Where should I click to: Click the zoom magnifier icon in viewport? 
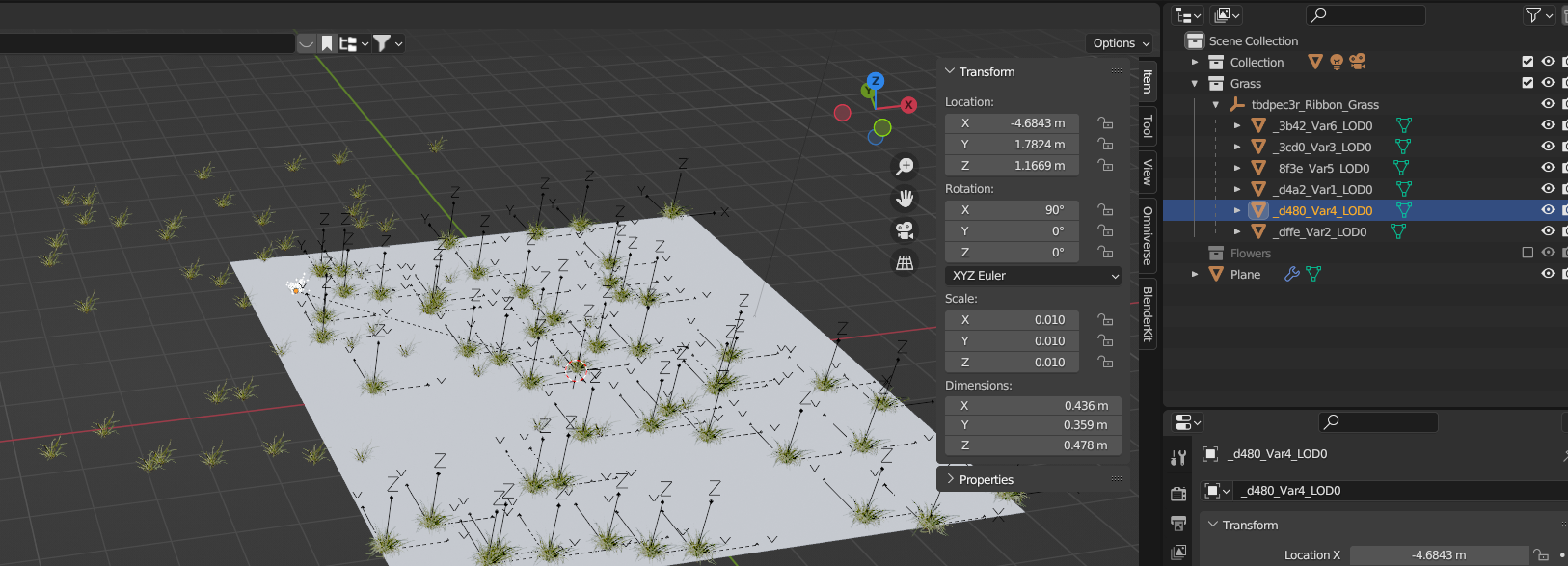[905, 167]
